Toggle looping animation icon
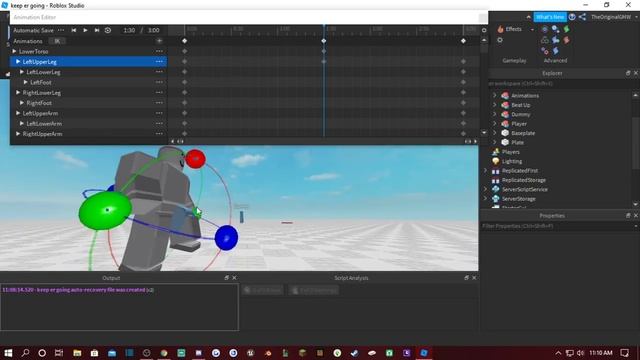 coord(108,30)
